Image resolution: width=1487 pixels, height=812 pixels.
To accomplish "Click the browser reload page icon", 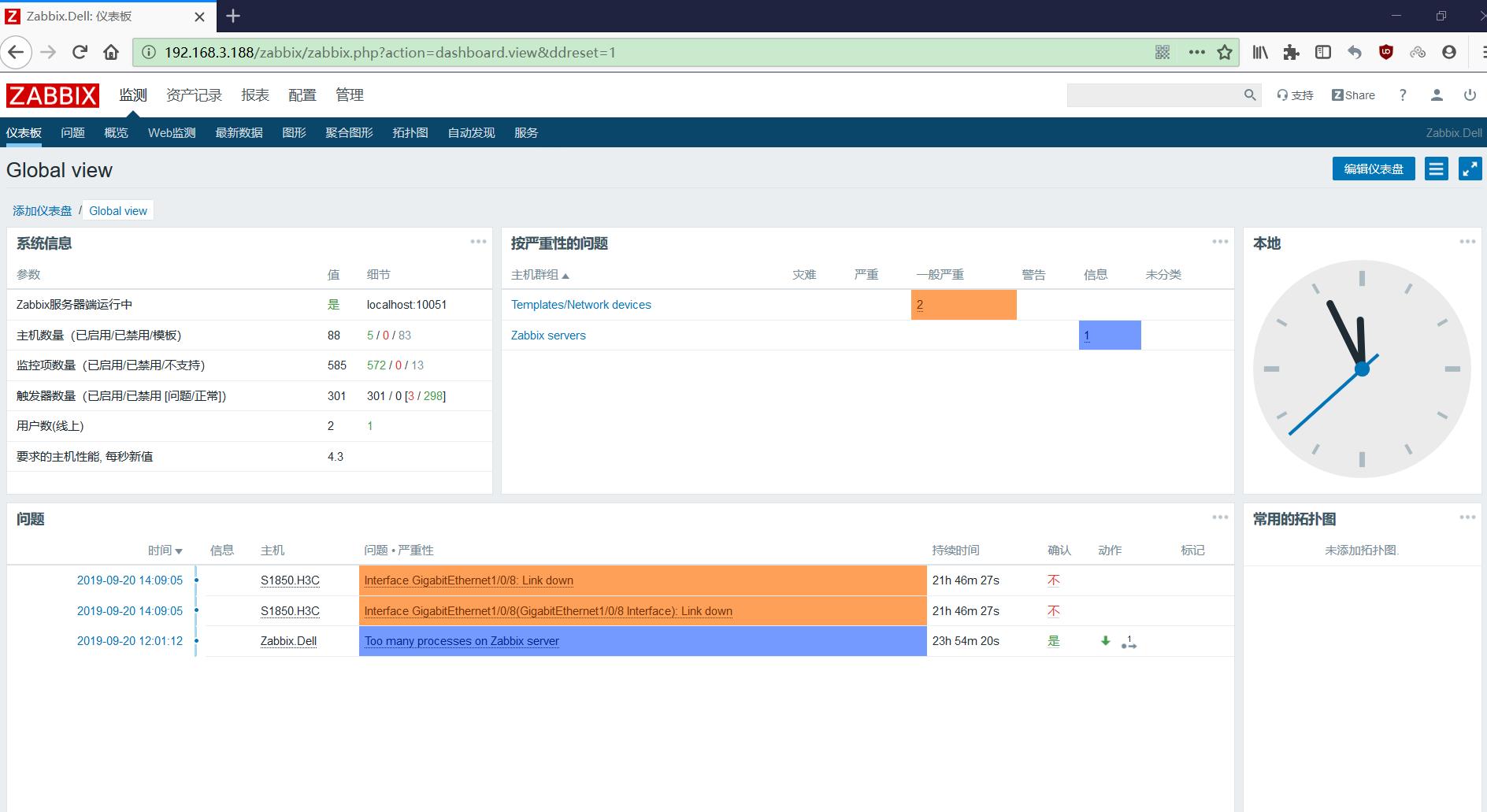I will tap(80, 53).
